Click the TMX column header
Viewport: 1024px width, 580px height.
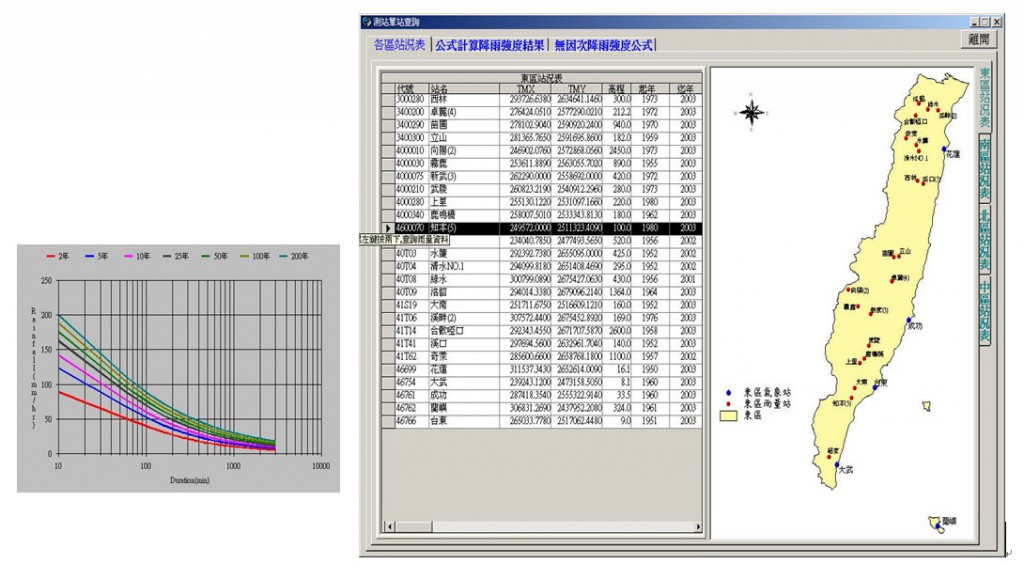click(x=526, y=89)
